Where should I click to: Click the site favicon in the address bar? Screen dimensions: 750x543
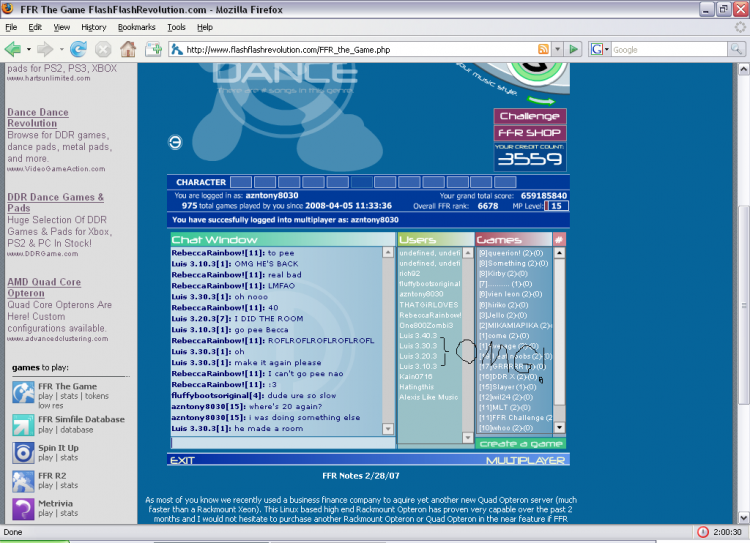177,49
